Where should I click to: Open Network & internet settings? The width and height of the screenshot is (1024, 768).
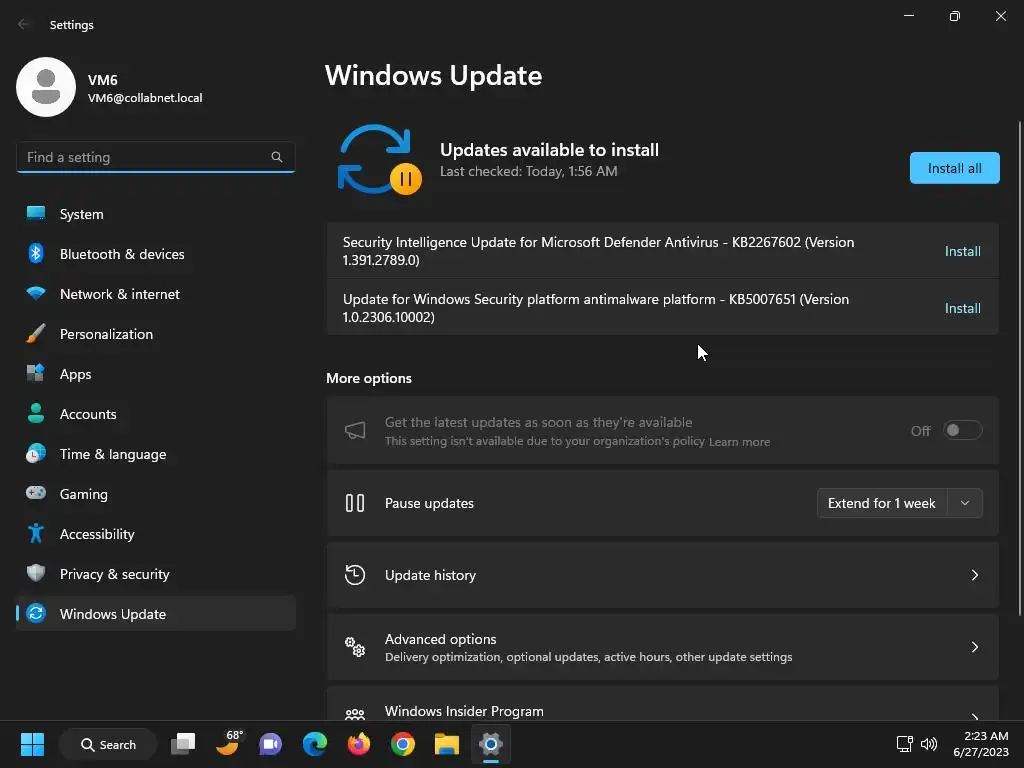[x=155, y=293]
